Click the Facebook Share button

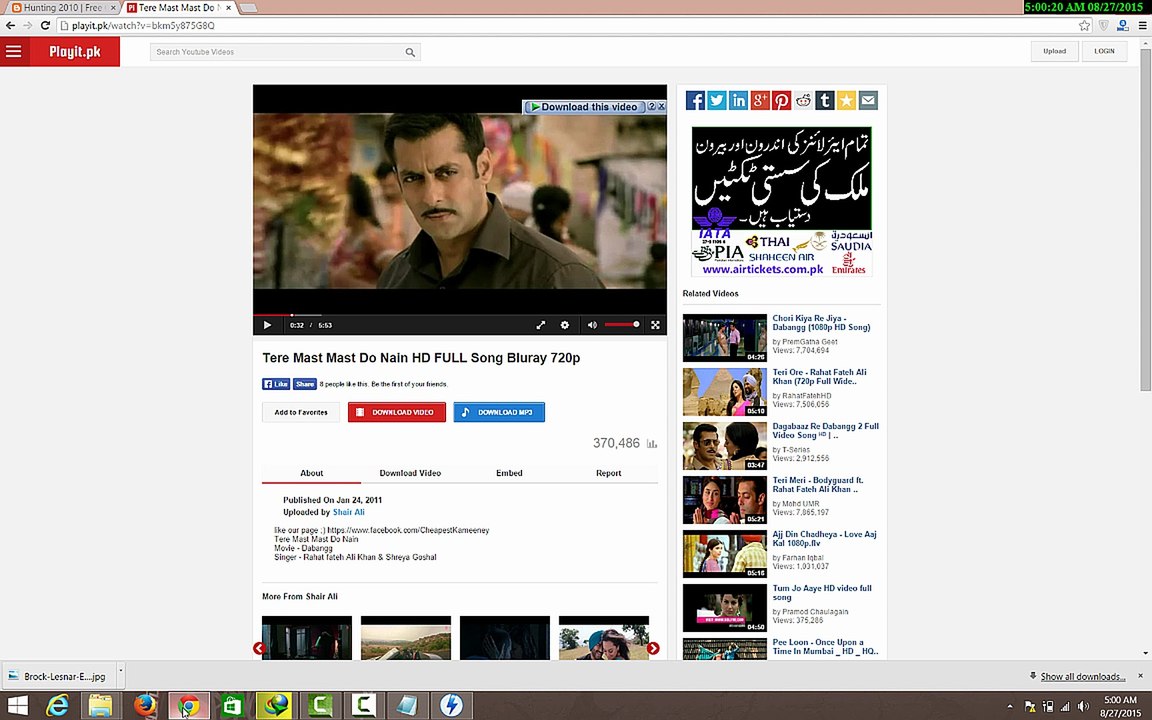pos(305,384)
